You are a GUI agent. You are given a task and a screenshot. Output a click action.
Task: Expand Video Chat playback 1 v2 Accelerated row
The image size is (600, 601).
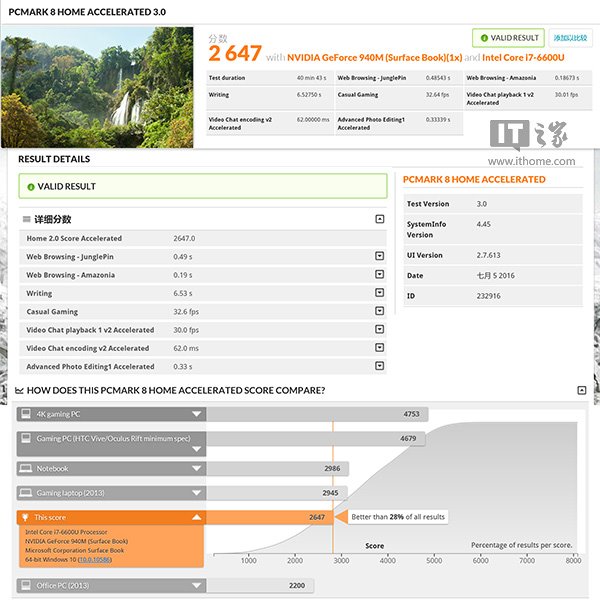(380, 330)
